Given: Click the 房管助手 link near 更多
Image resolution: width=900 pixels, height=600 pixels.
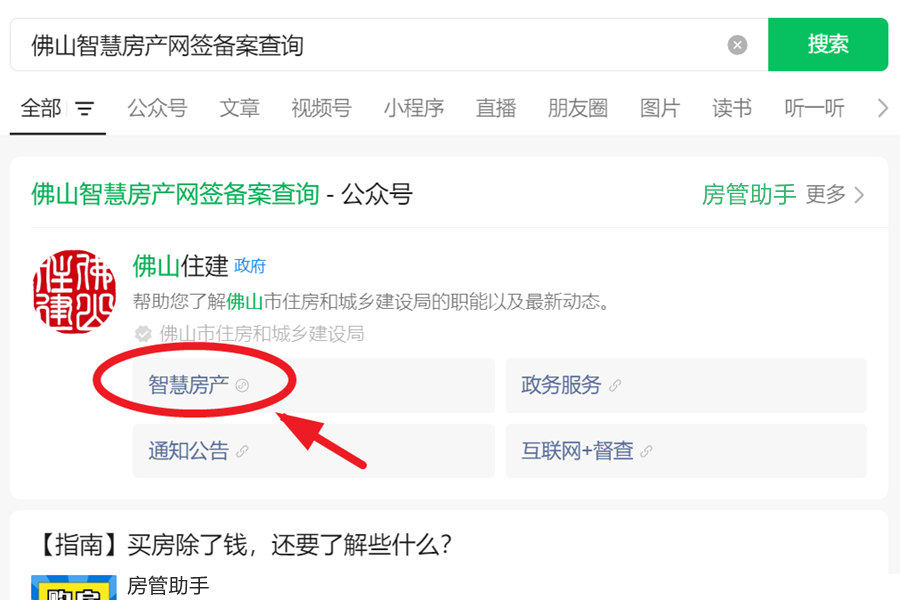Looking at the screenshot, I should tap(749, 195).
